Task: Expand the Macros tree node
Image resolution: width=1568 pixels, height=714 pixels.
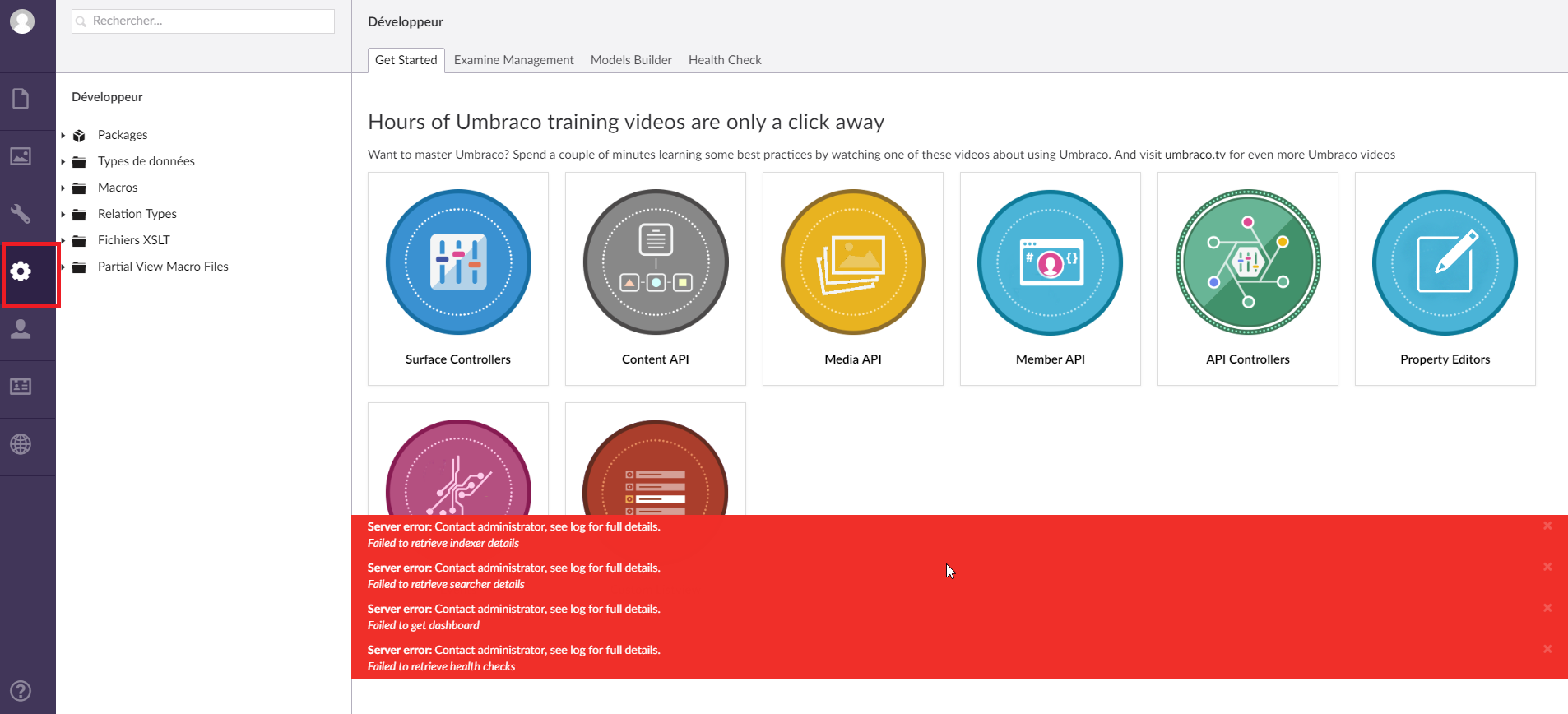Action: (x=63, y=188)
